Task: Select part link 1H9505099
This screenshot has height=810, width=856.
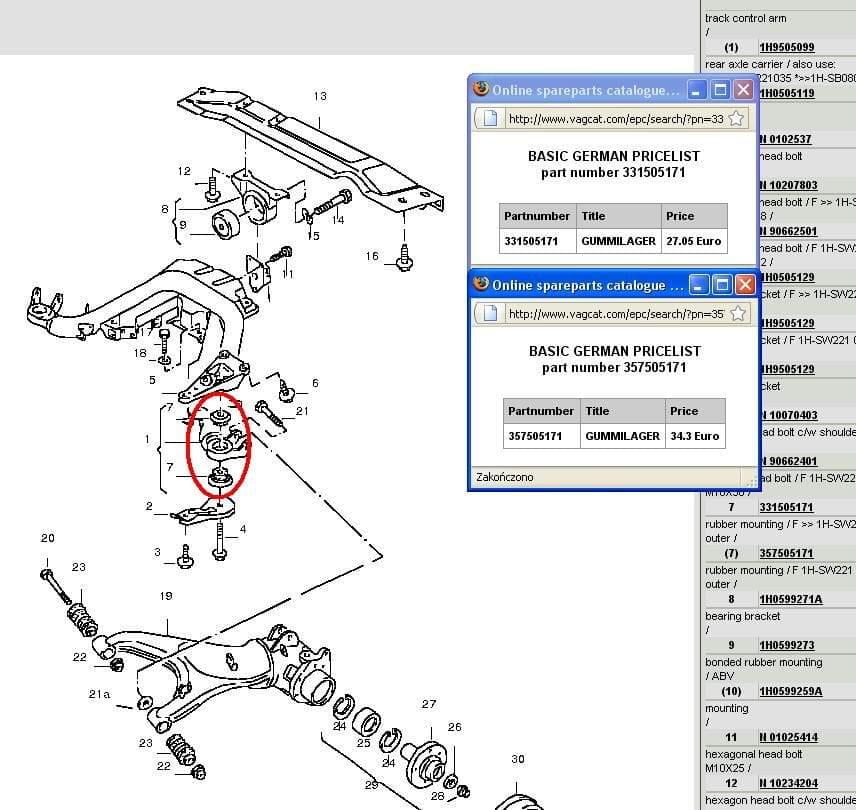Action: [786, 48]
